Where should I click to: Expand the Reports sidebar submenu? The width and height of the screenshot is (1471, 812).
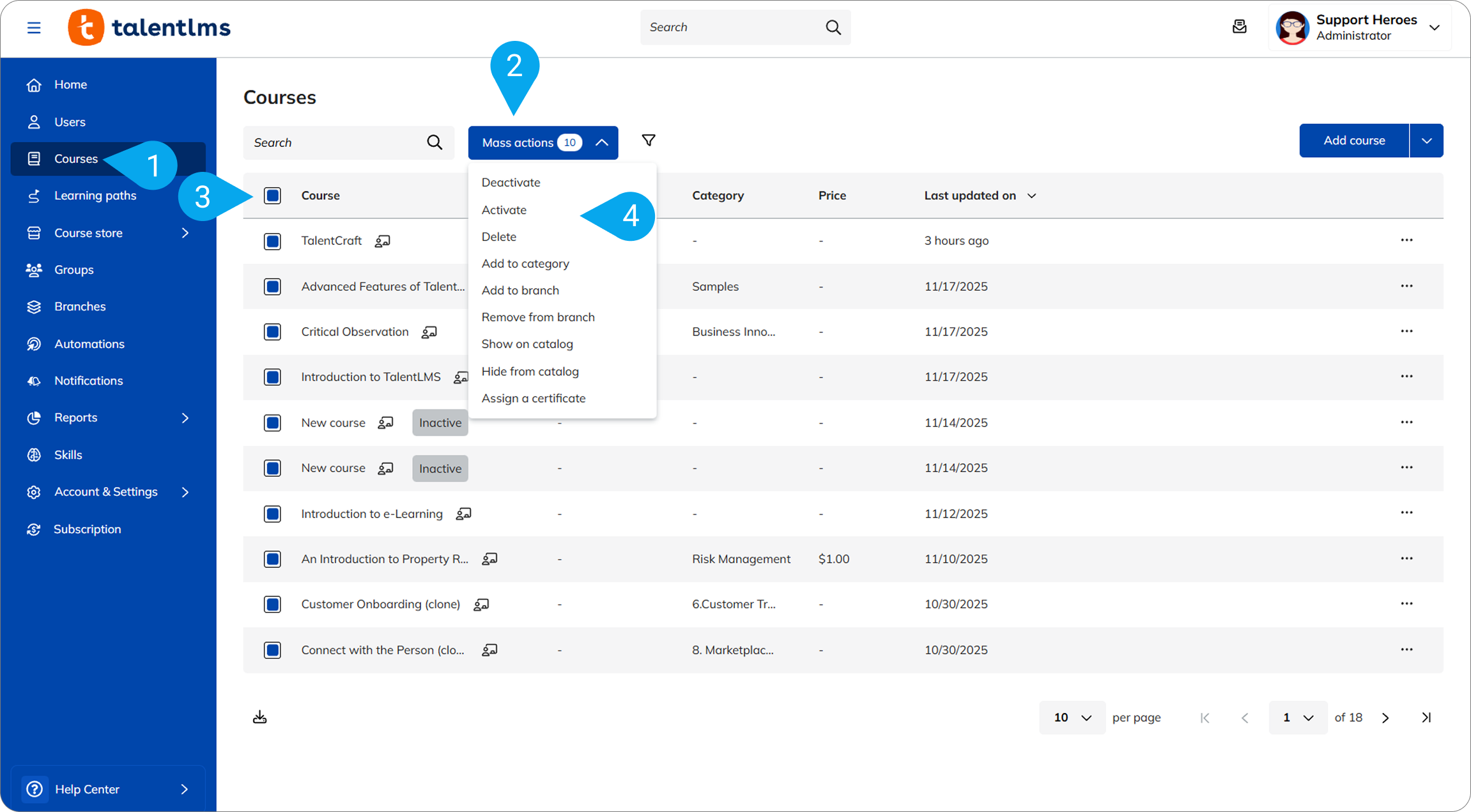[185, 418]
